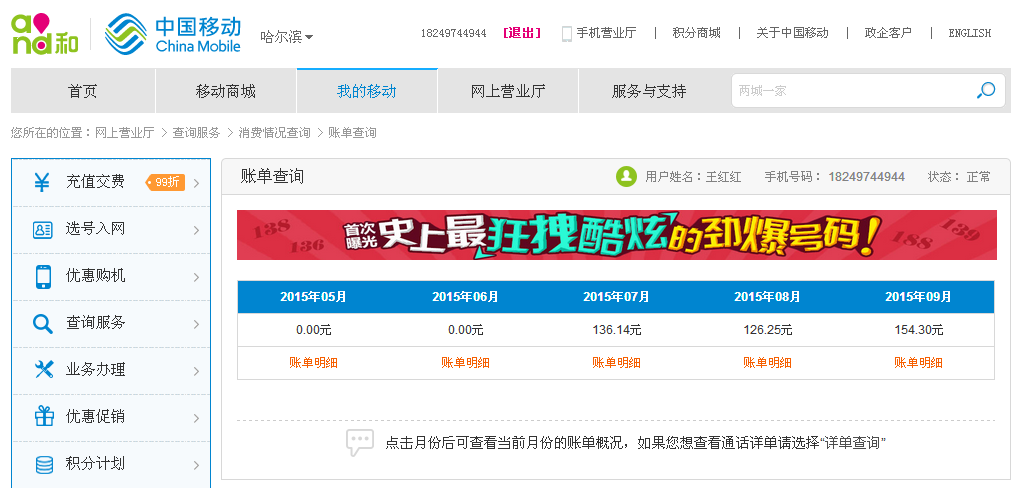Expand the 选号入网 chevron arrow
1032x488 pixels.
196,230
